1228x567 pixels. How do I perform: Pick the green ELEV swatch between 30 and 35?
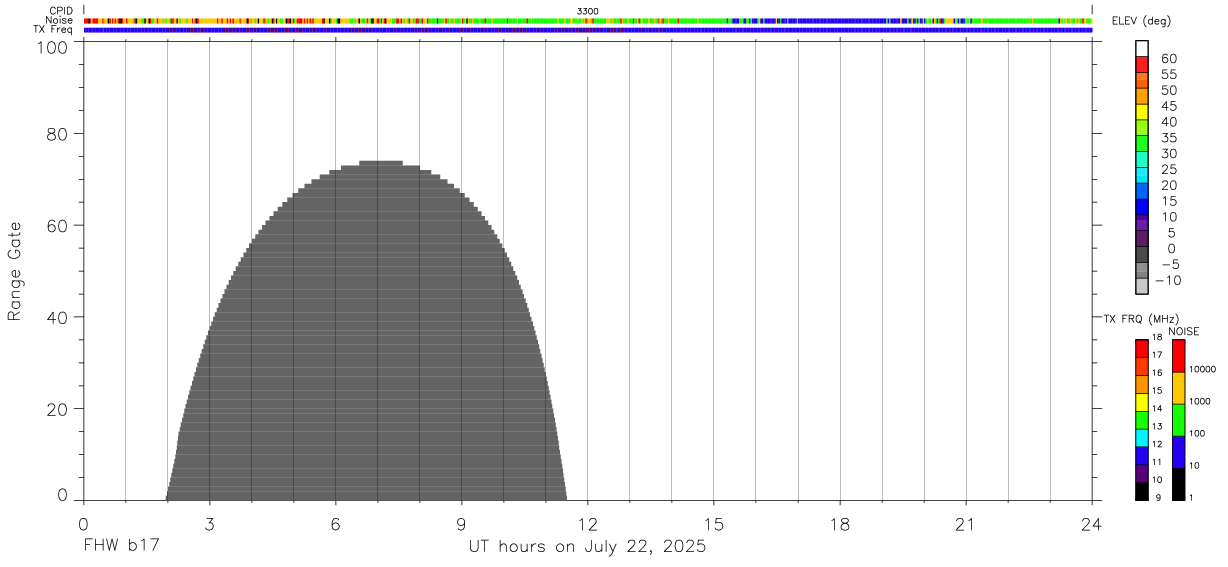(1142, 143)
